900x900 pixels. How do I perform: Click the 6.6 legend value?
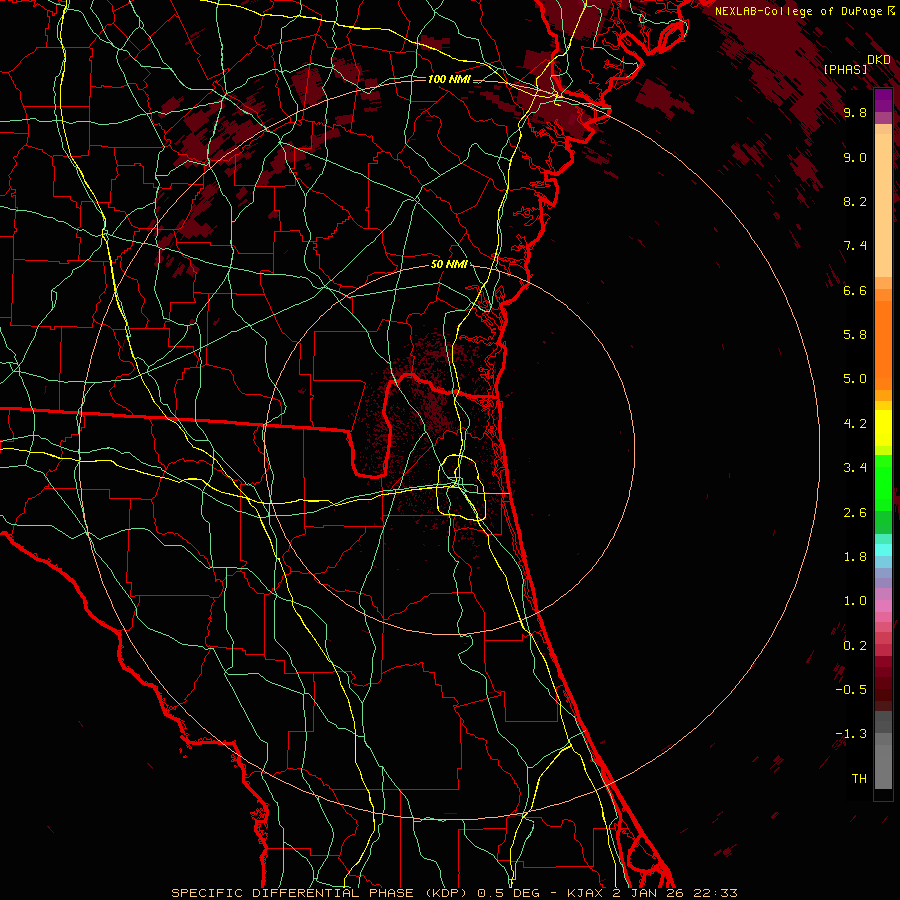[855, 290]
